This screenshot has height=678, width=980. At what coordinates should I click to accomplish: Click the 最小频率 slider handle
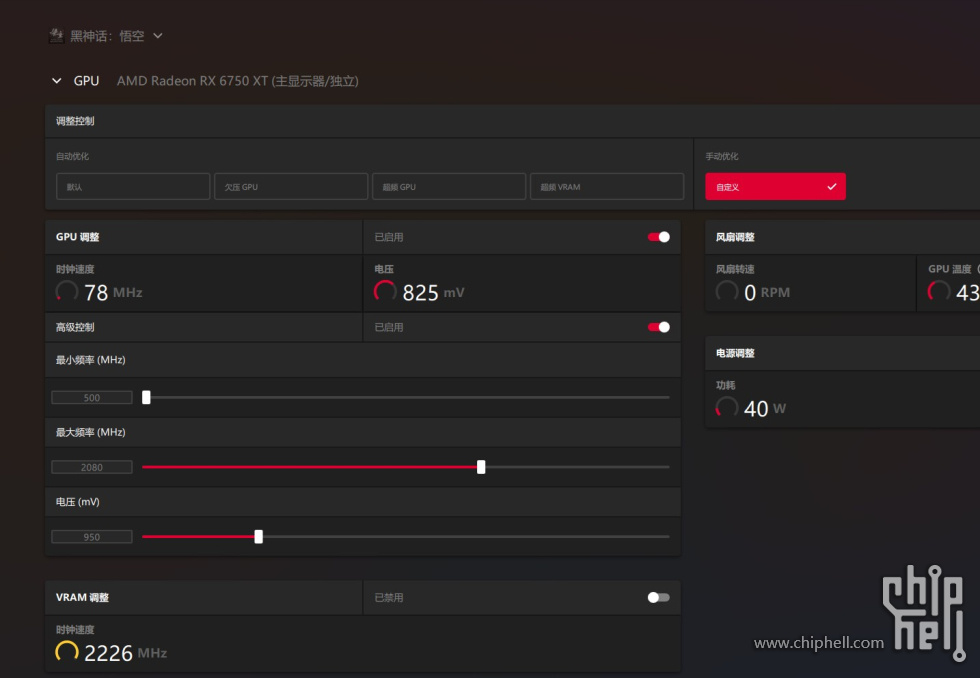pos(146,397)
